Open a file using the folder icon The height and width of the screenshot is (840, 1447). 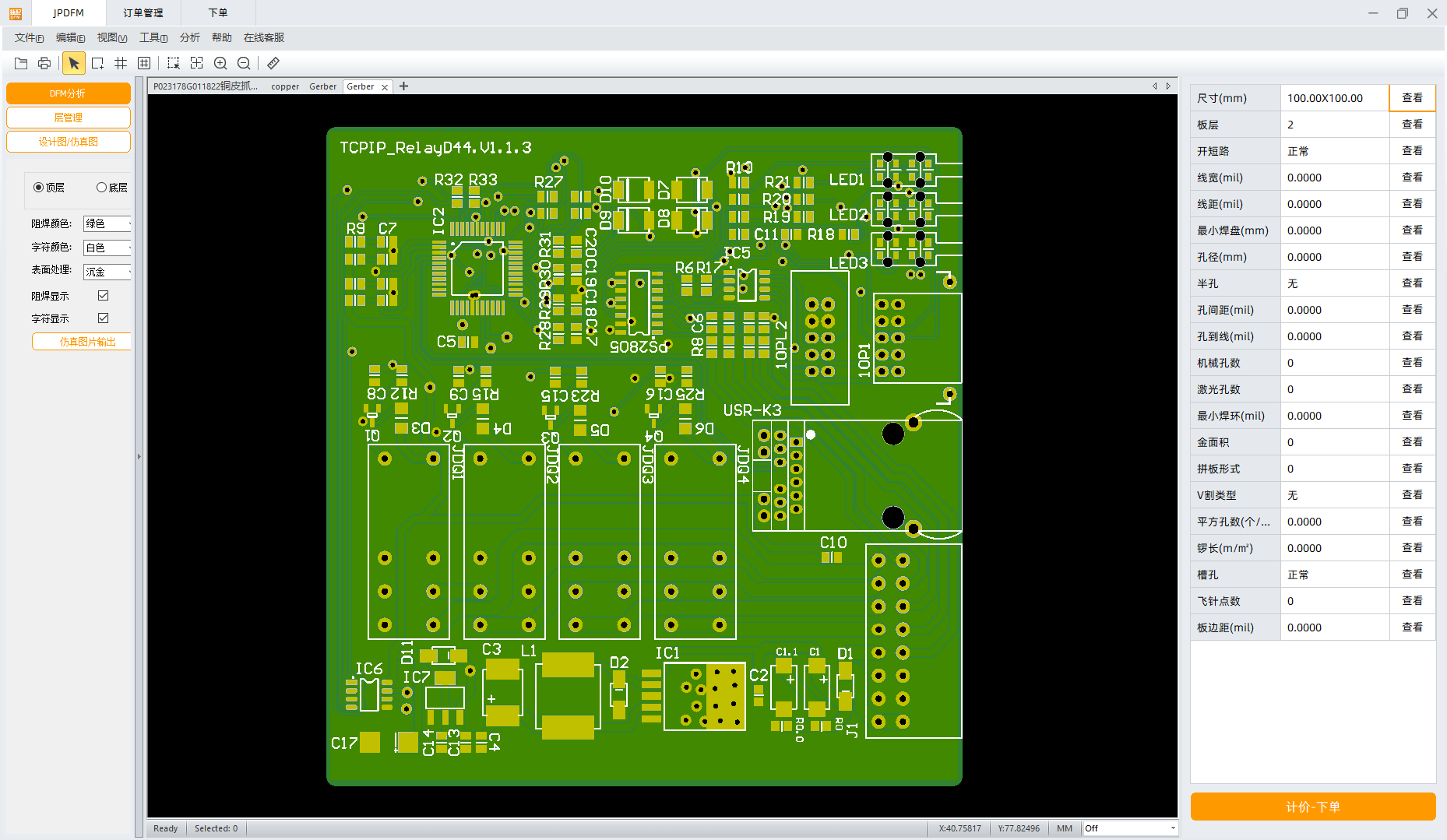point(20,63)
